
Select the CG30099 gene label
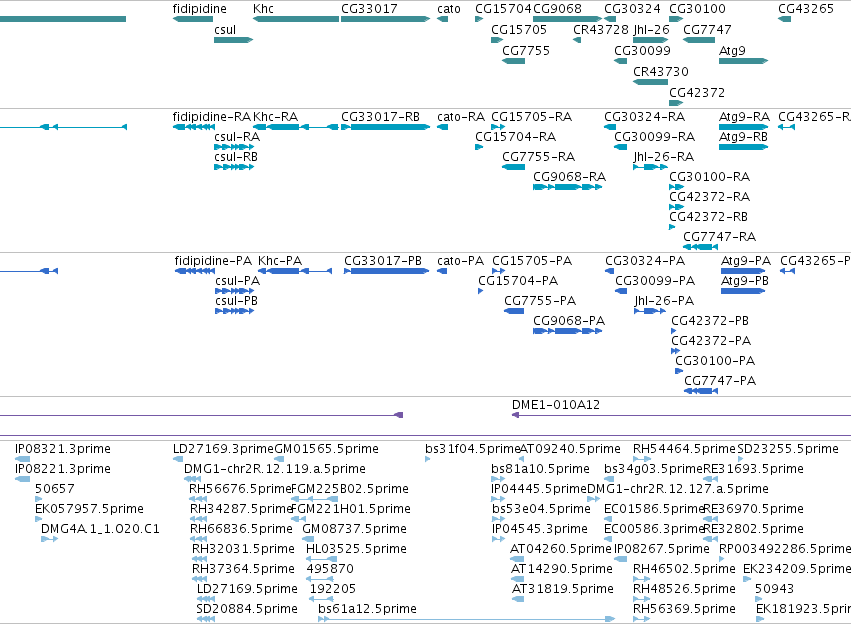(x=643, y=50)
